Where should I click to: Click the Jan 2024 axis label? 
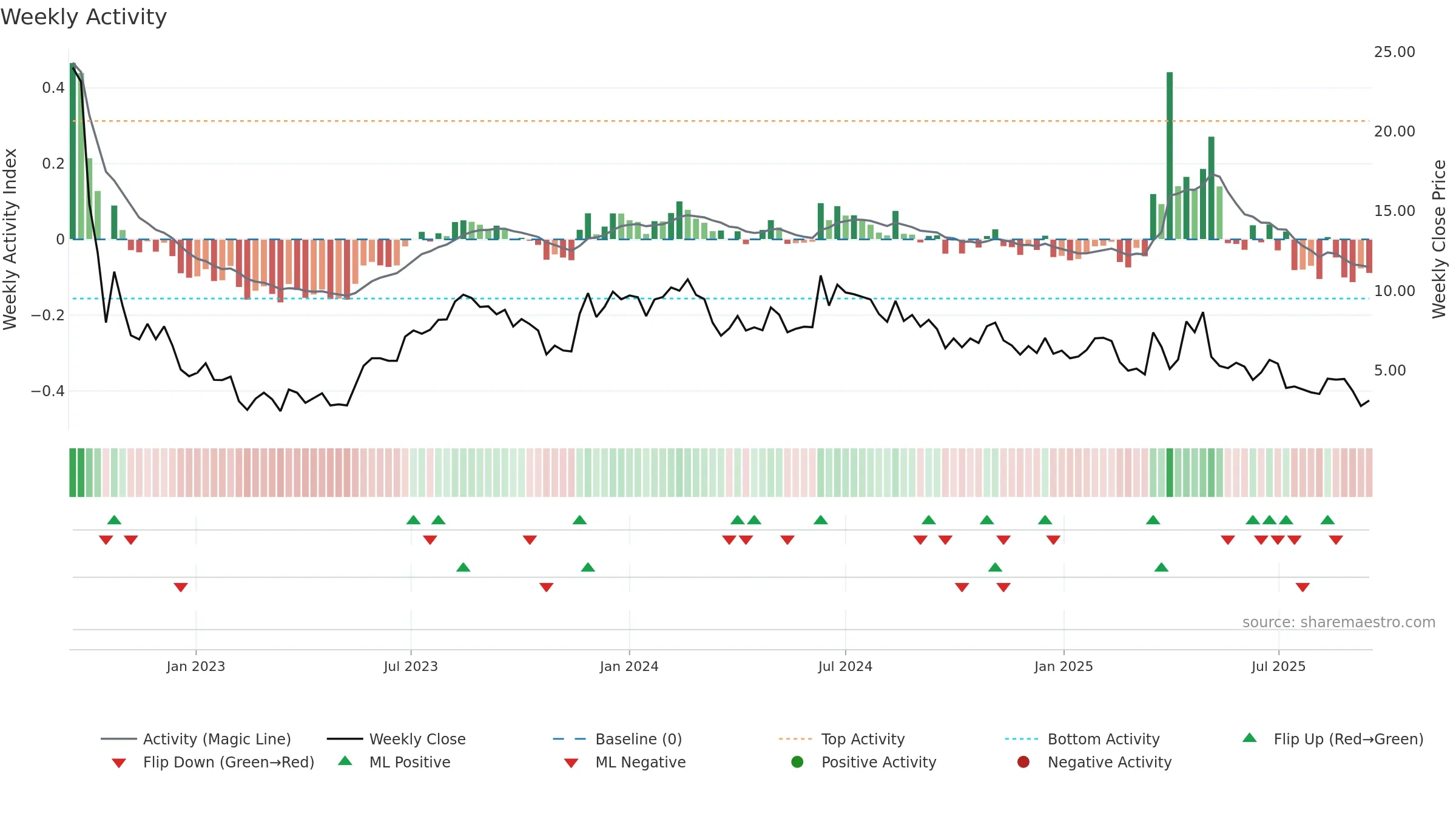pyautogui.click(x=629, y=667)
